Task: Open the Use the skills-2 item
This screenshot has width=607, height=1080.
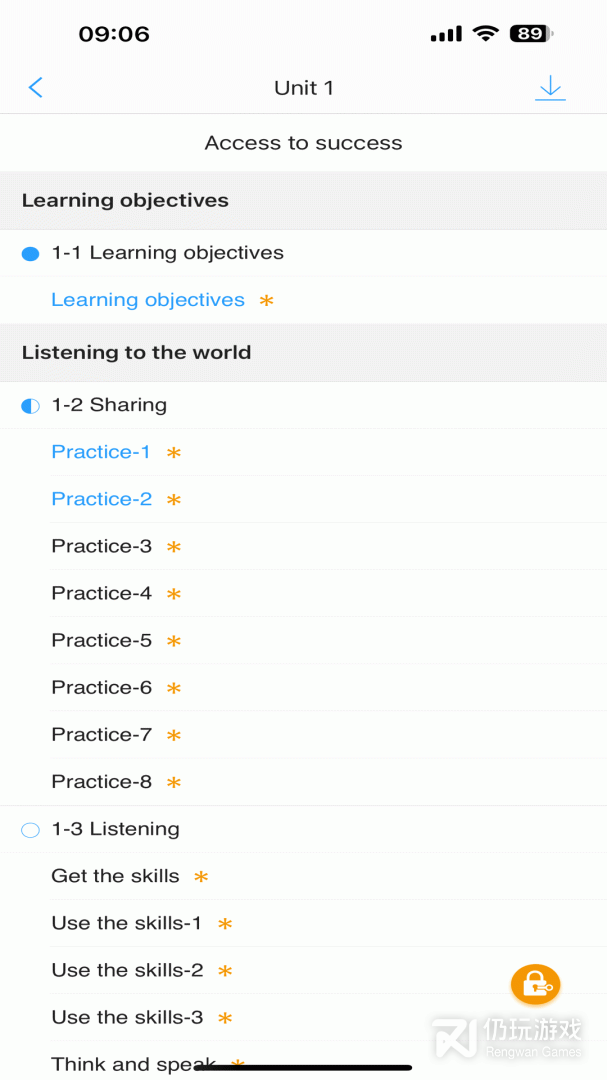Action: click(x=127, y=970)
